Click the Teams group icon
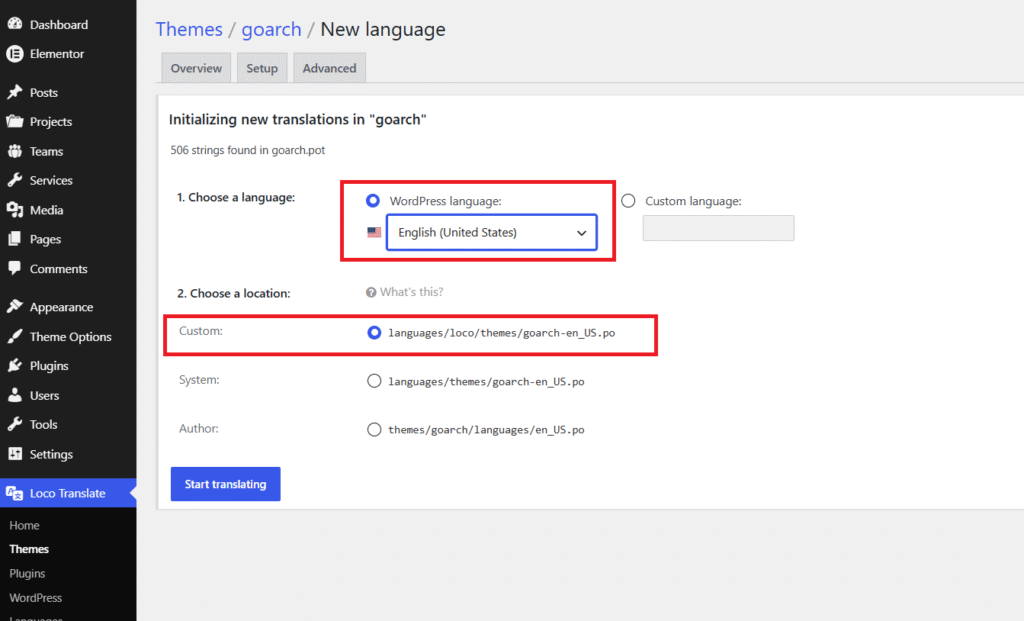Viewport: 1024px width, 621px height. [x=14, y=151]
